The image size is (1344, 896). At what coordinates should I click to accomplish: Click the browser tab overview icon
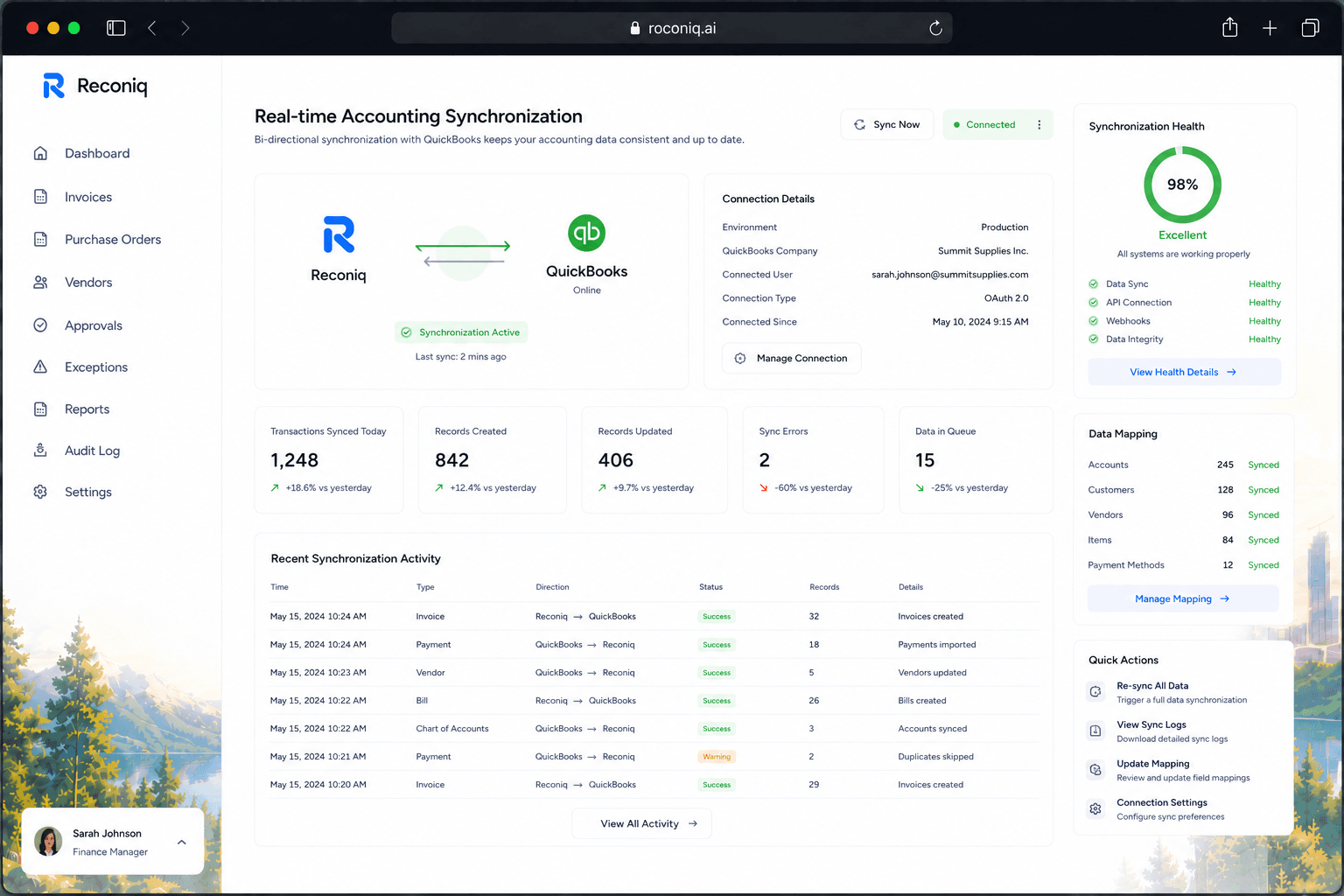(1310, 28)
